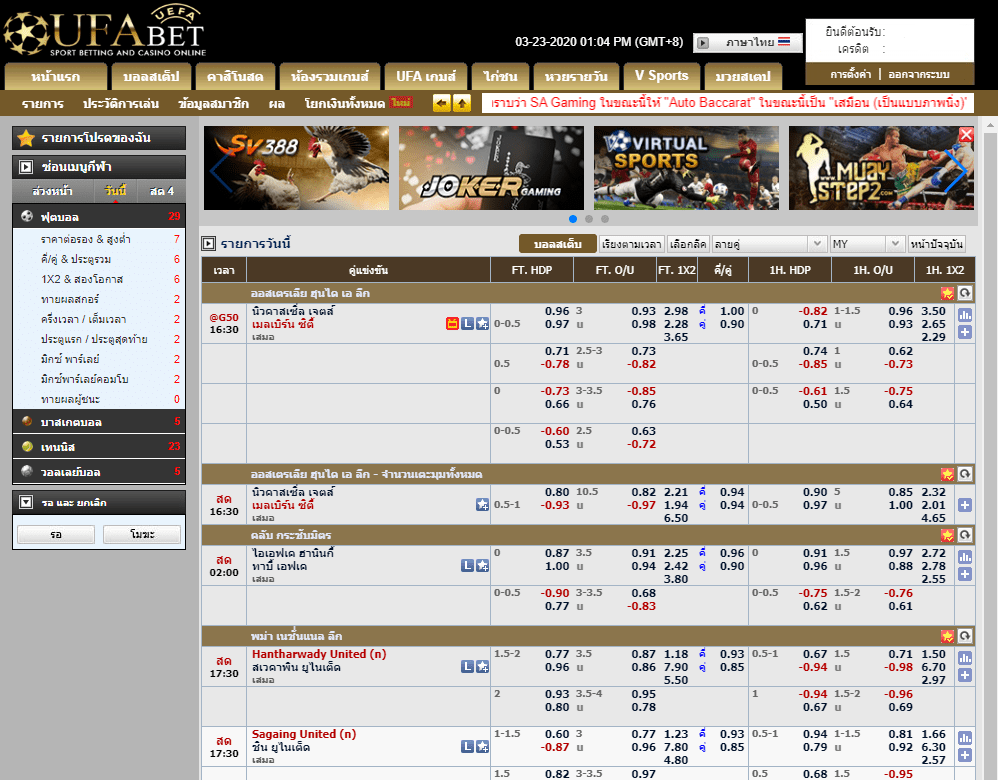Click the play icon next to the language selector
This screenshot has height=780, width=998.
[x=703, y=43]
